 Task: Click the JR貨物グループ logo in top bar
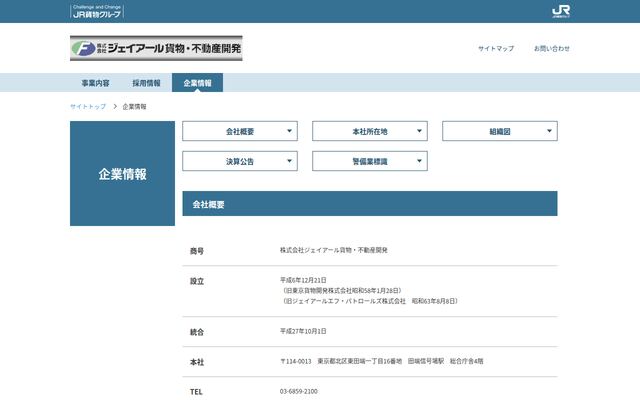click(x=97, y=11)
